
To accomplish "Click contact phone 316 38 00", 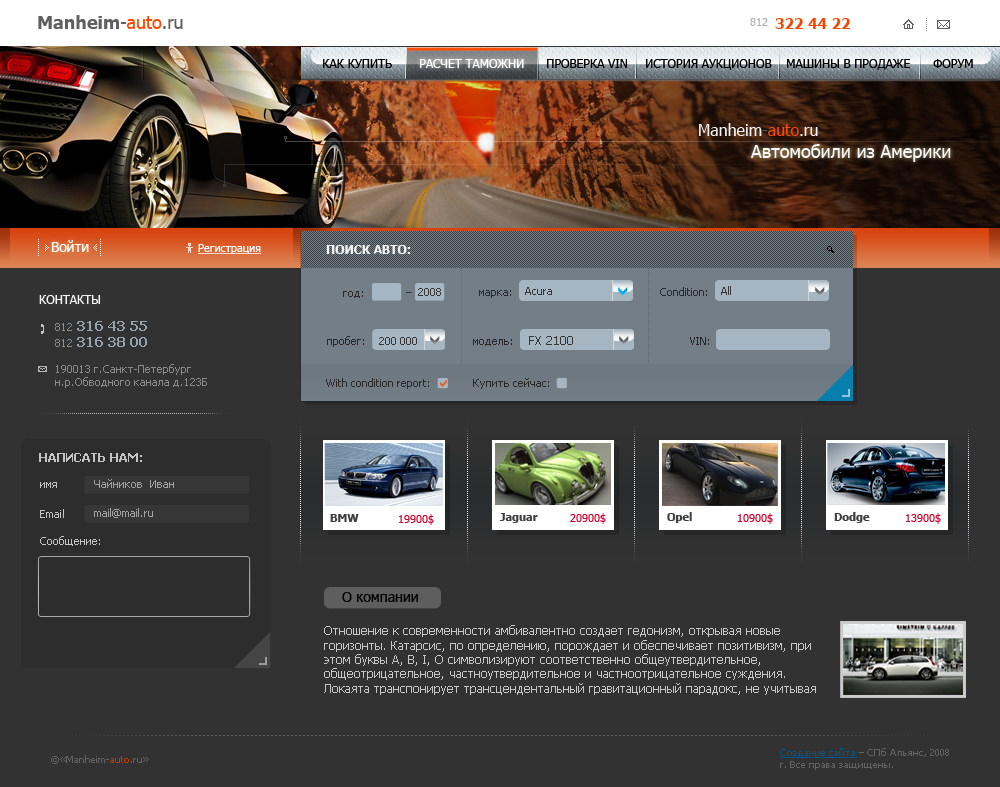I will (112, 342).
